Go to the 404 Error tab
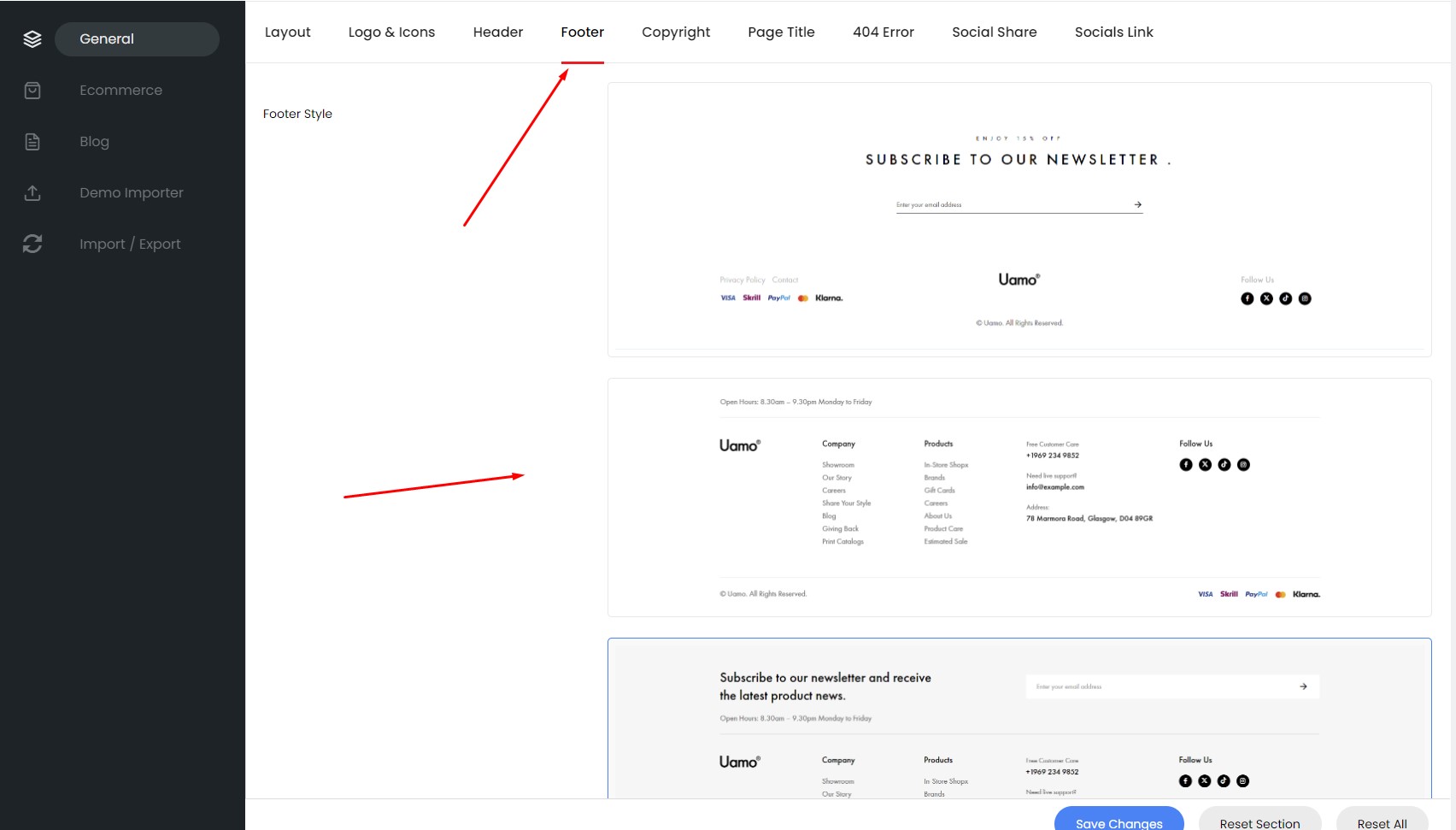This screenshot has width=1456, height=830. [884, 32]
